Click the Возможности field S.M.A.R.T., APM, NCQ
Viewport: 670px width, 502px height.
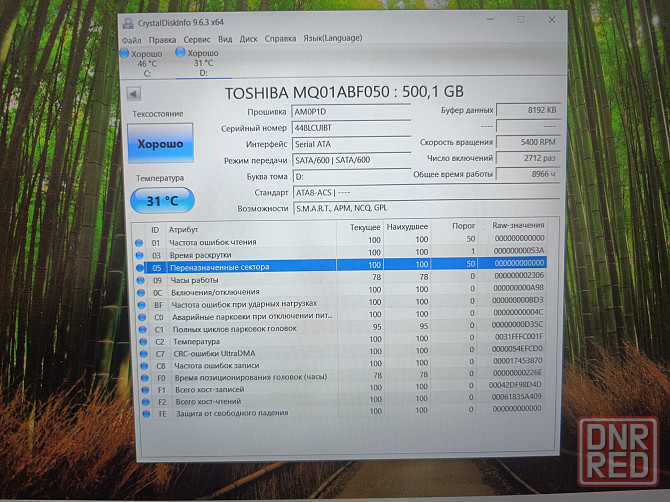click(426, 208)
